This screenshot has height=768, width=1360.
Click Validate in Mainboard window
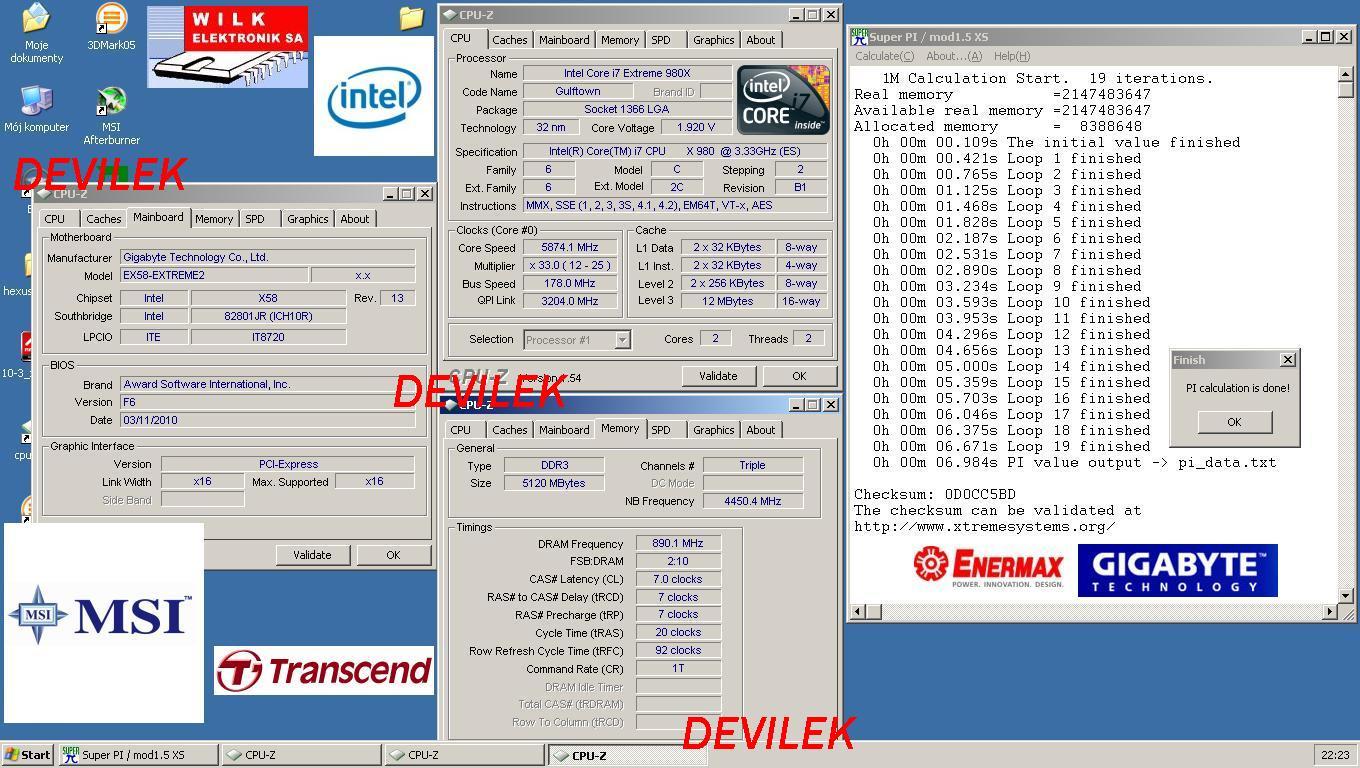312,555
